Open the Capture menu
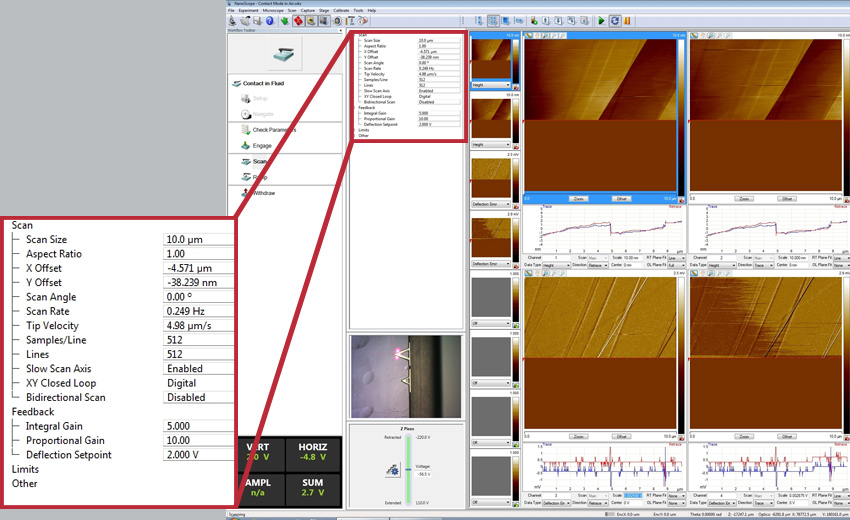Viewport: 850px width, 520px height. click(x=307, y=10)
